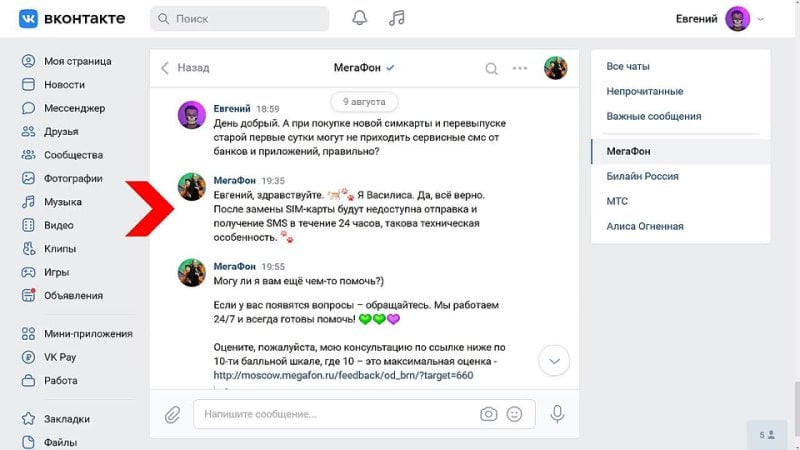Viewport: 800px width, 450px height.
Task: Open Моя страница profile icon
Action: tap(29, 61)
